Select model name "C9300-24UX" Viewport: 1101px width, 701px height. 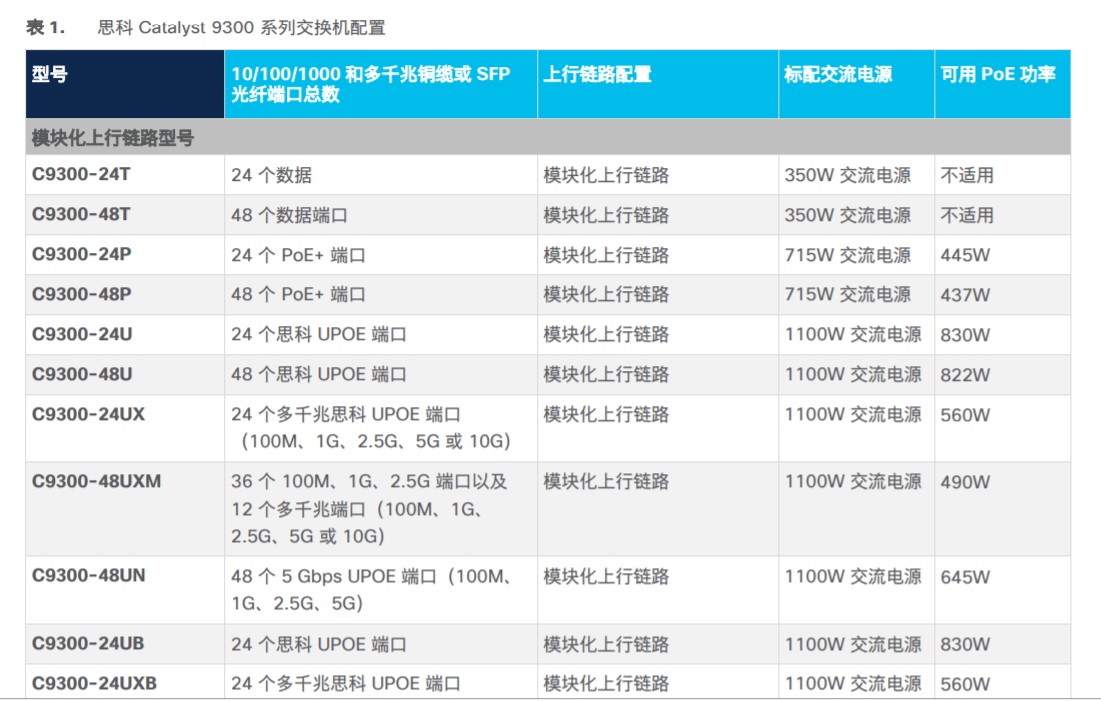coord(88,414)
